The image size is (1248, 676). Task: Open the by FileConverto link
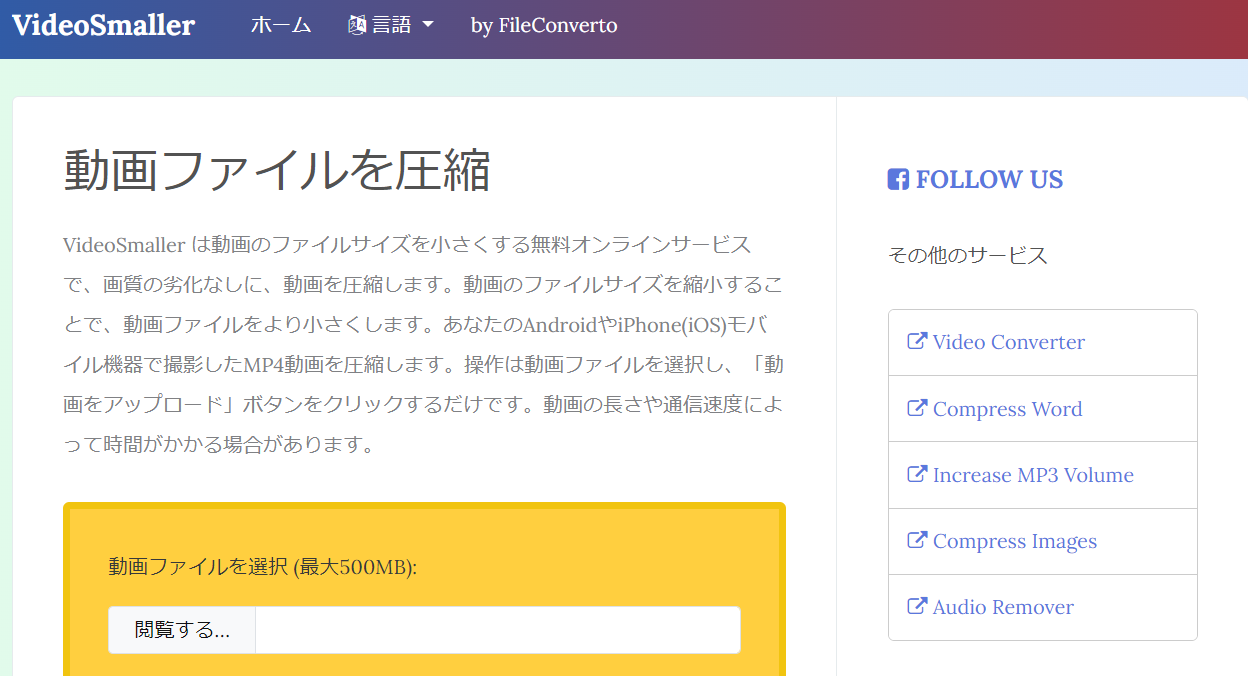[x=544, y=26]
